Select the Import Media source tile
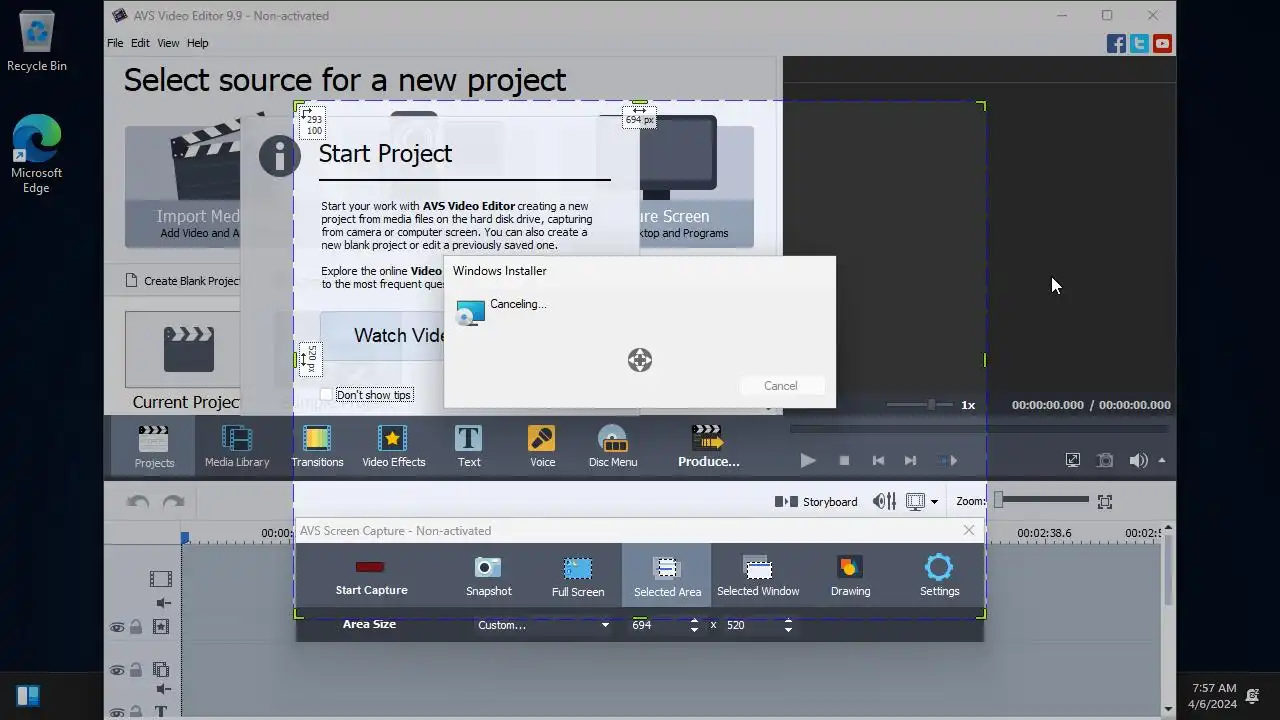Screen dimensions: 1280x720 183,187
